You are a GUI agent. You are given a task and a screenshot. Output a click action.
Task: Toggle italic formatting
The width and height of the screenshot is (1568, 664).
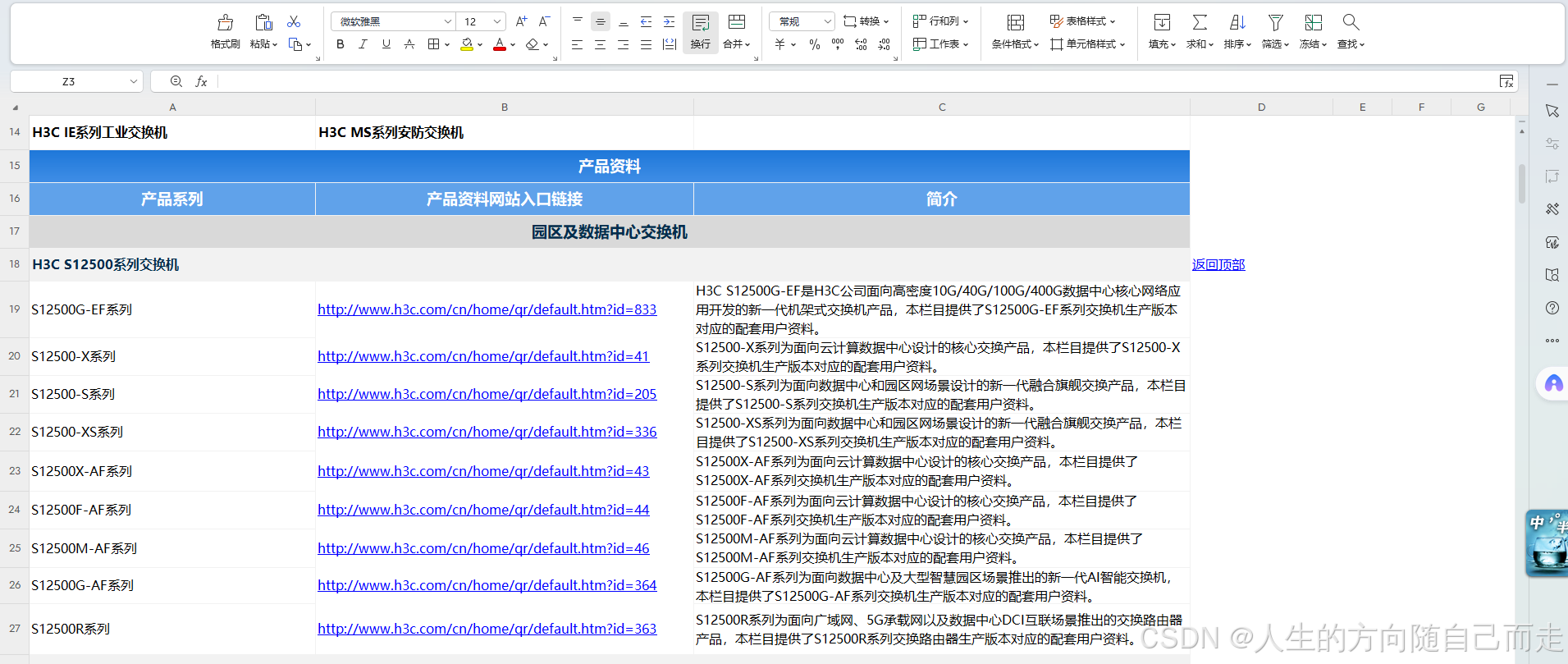pyautogui.click(x=363, y=44)
